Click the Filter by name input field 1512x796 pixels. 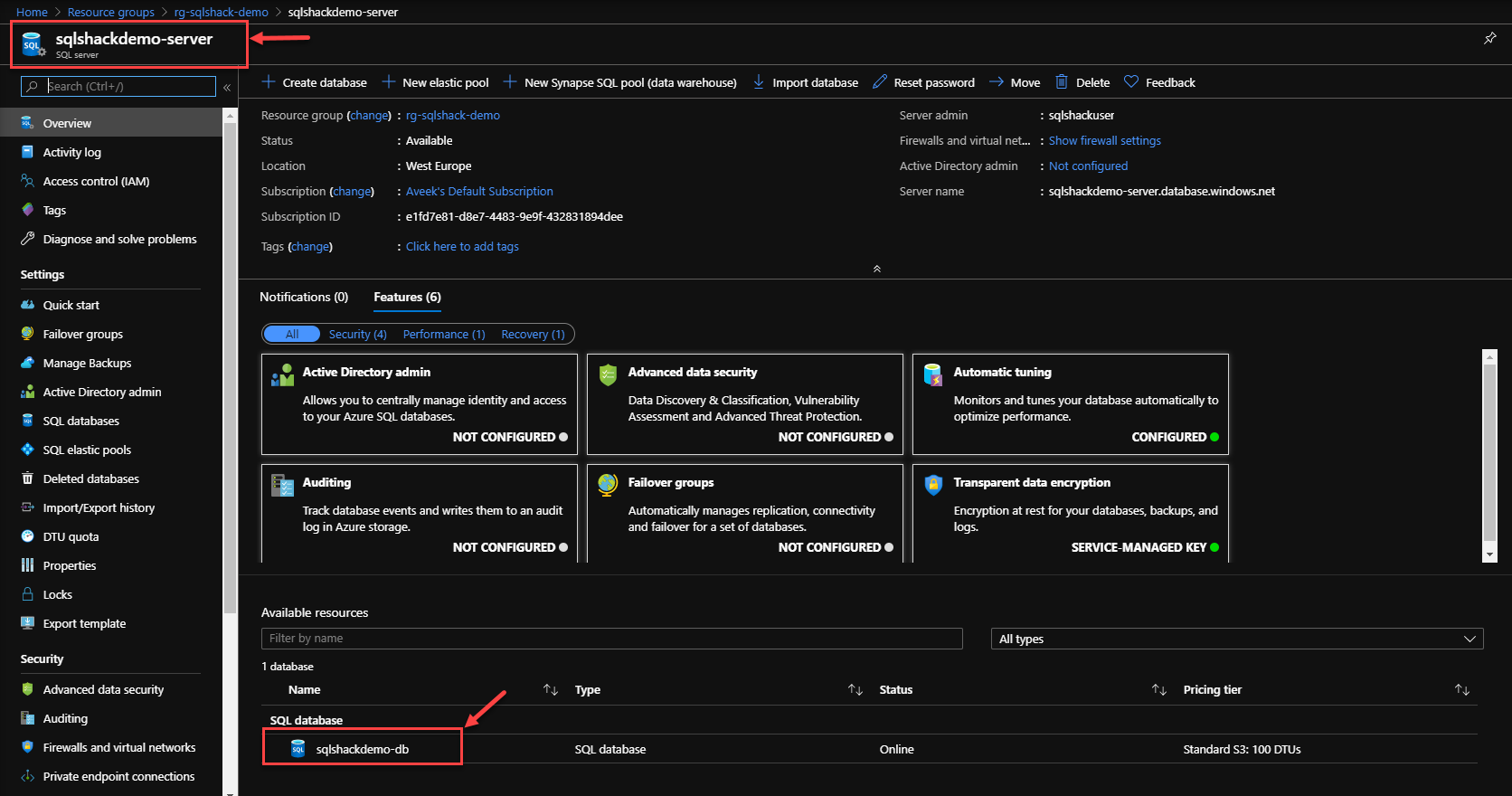tap(611, 639)
